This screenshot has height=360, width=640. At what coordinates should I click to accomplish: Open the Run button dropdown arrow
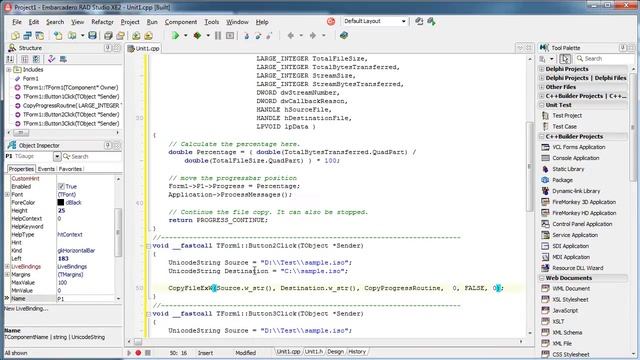[x=185, y=36]
